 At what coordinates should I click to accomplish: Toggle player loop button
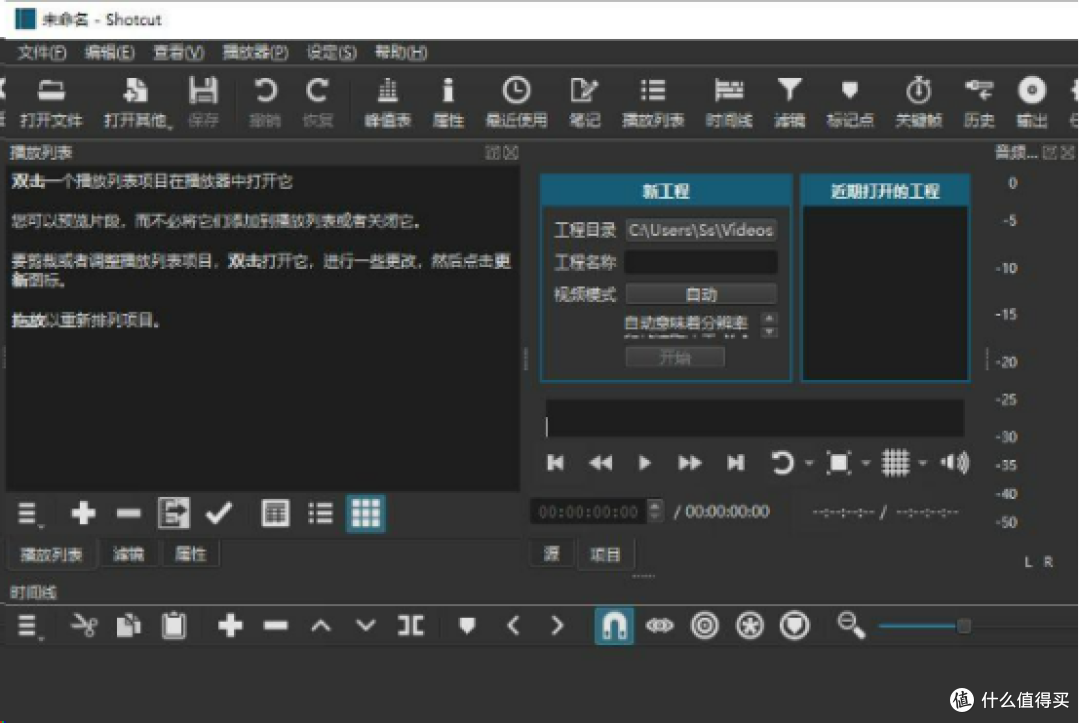click(782, 463)
